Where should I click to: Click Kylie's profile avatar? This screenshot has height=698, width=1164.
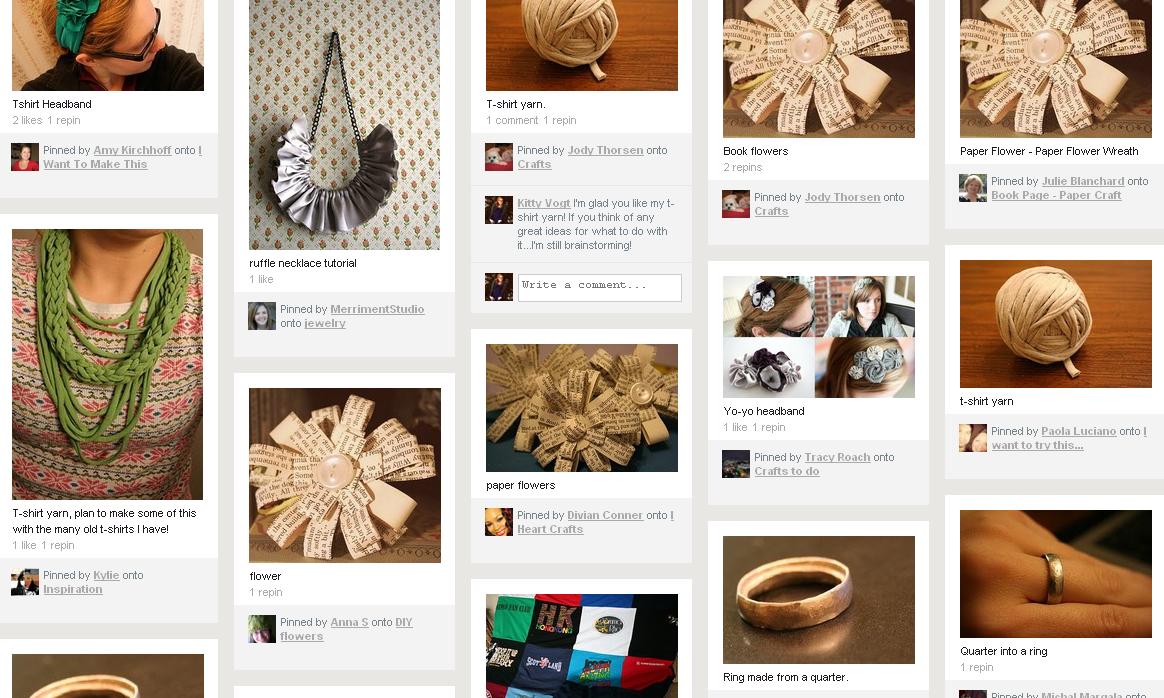point(24,582)
